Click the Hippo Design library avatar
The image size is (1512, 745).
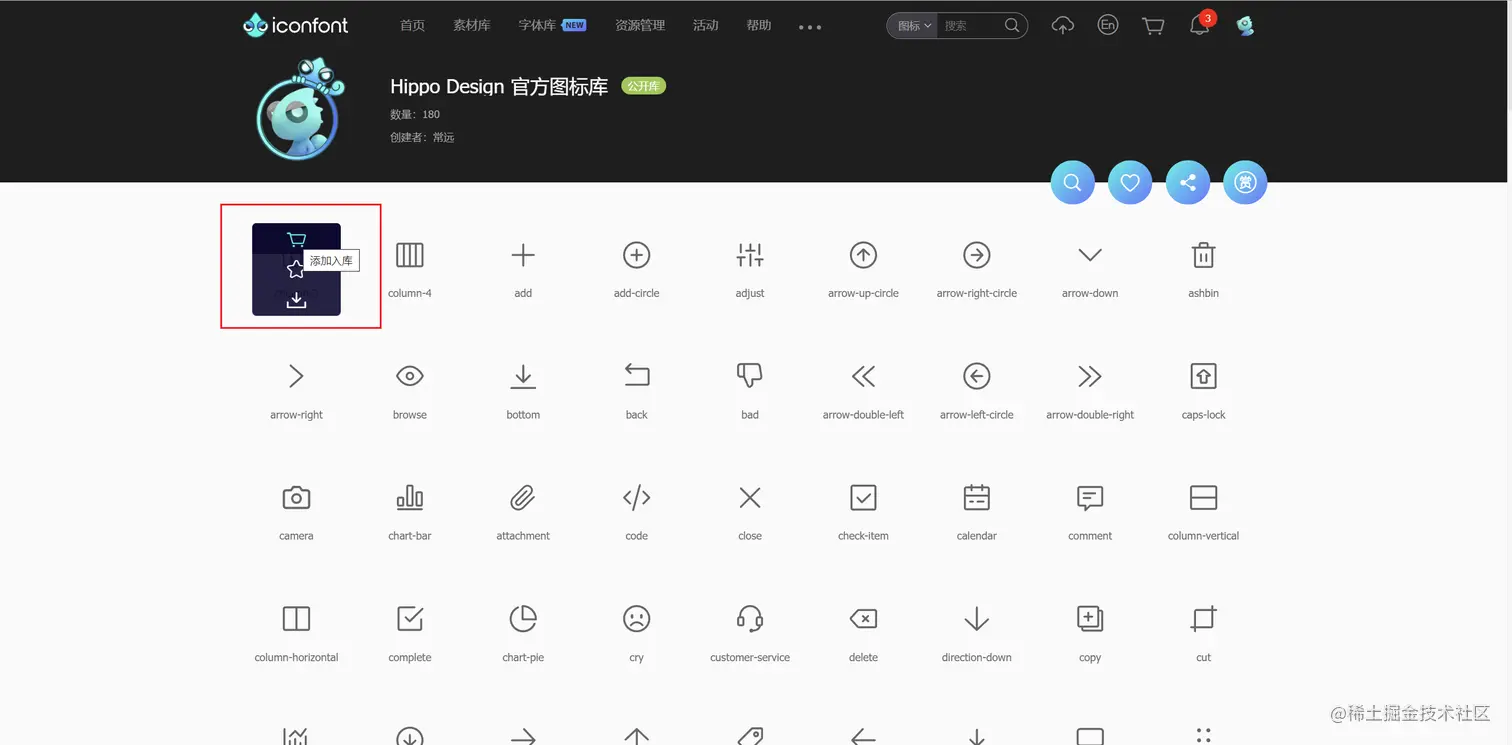point(299,110)
